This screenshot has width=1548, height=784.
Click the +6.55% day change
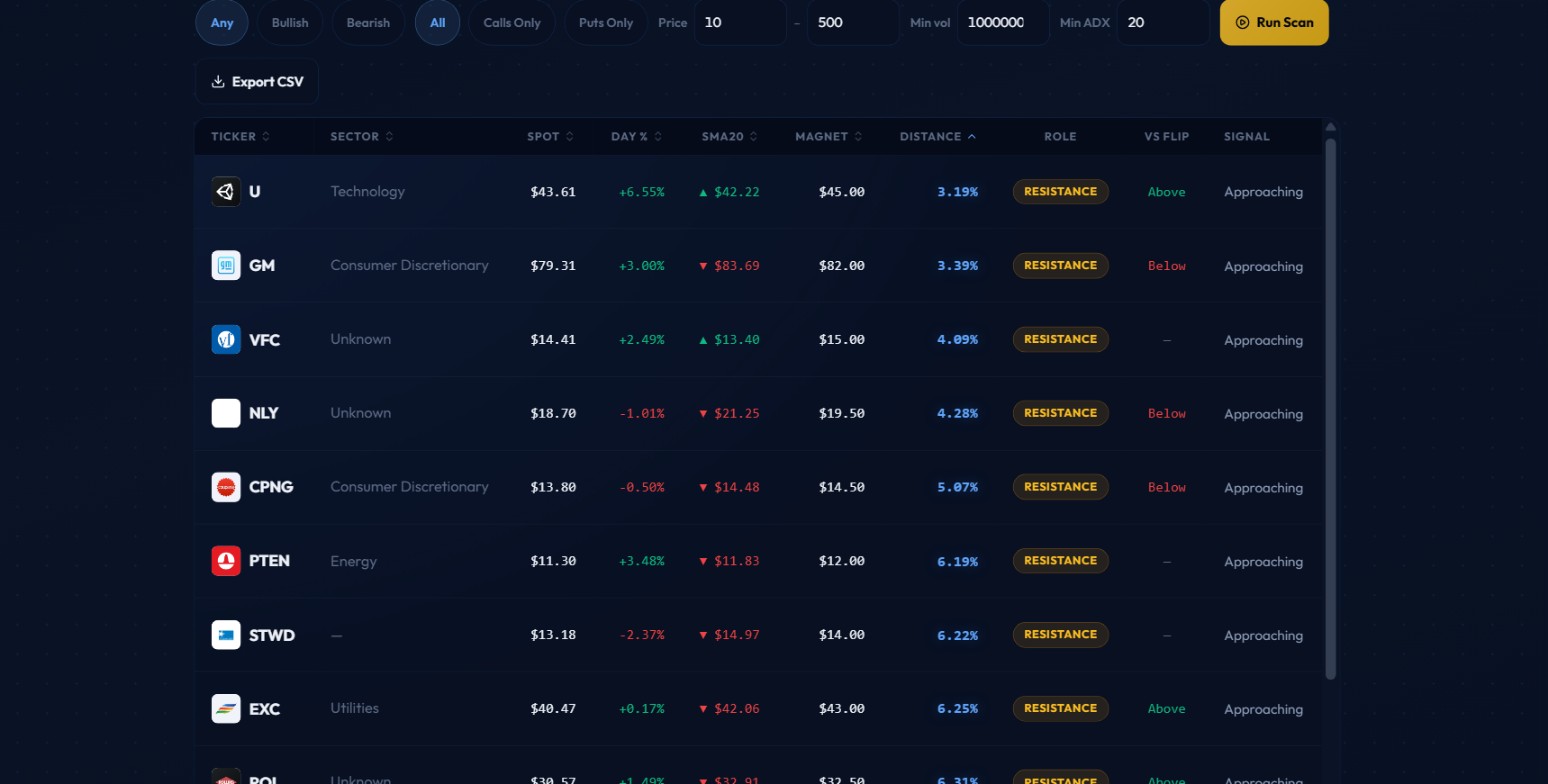pos(641,192)
